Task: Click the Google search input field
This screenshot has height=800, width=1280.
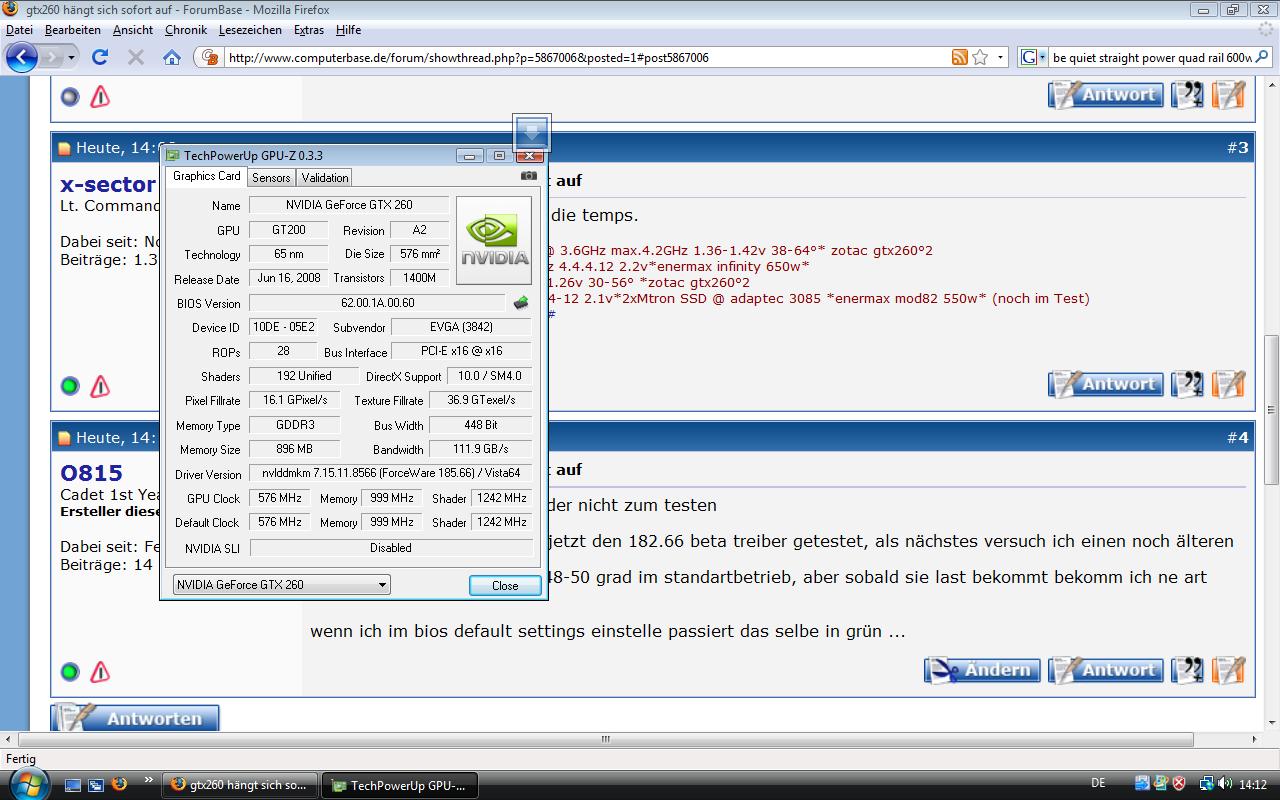Action: pos(1150,58)
